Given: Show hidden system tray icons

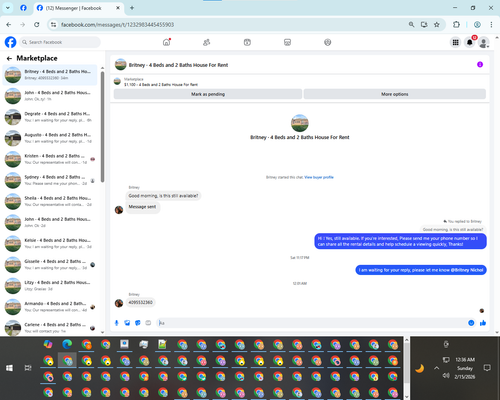Looking at the screenshot, I should [436, 368].
